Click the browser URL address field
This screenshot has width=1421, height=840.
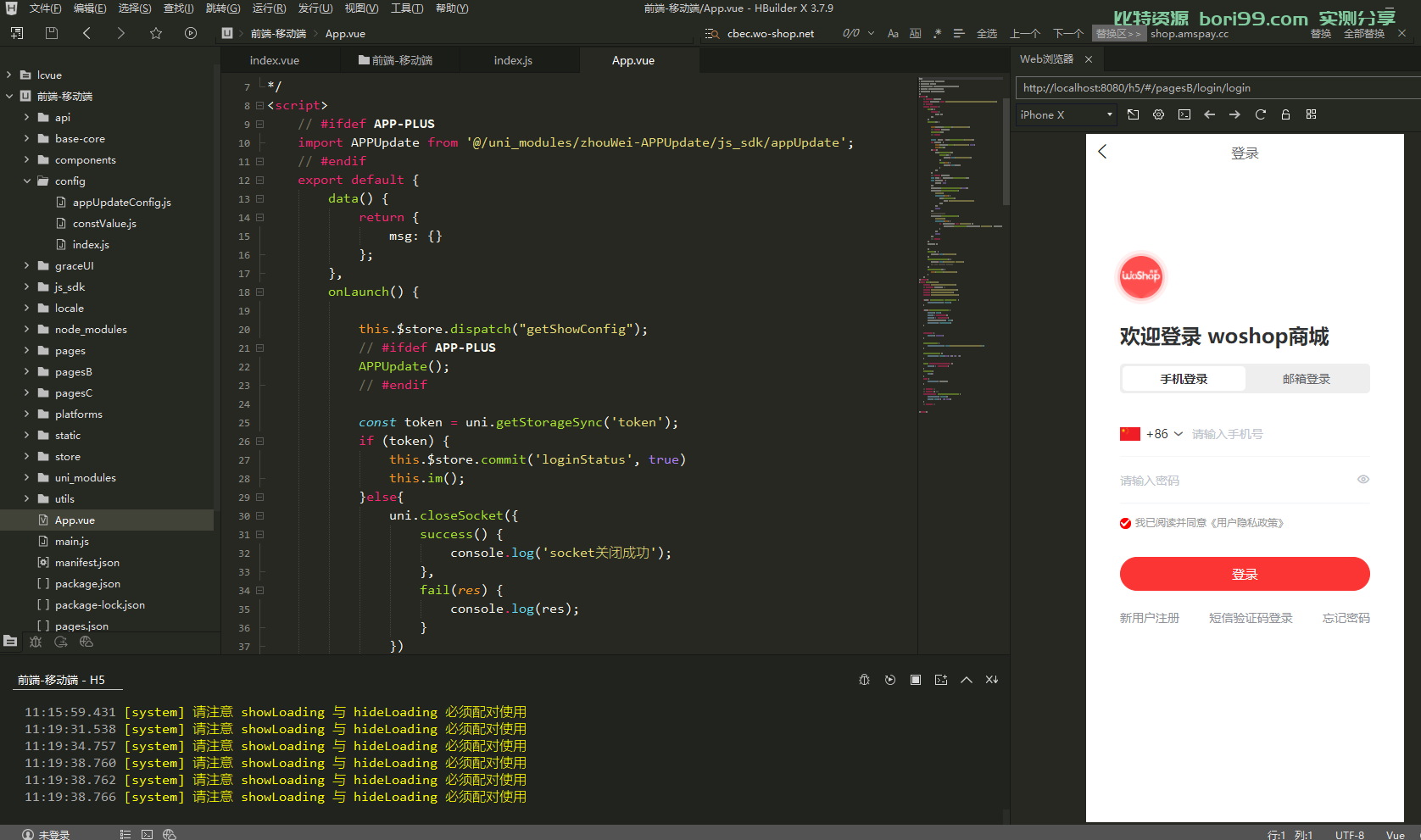click(x=1218, y=88)
